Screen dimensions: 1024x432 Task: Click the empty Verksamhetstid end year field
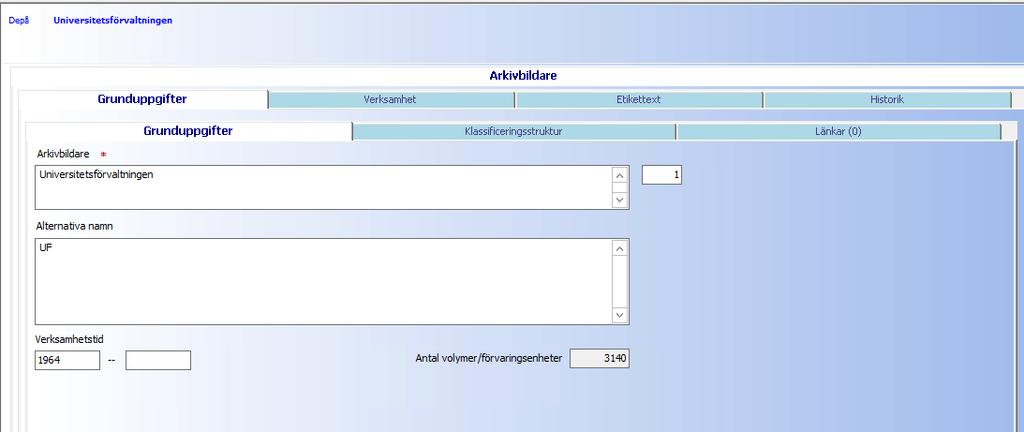point(158,360)
